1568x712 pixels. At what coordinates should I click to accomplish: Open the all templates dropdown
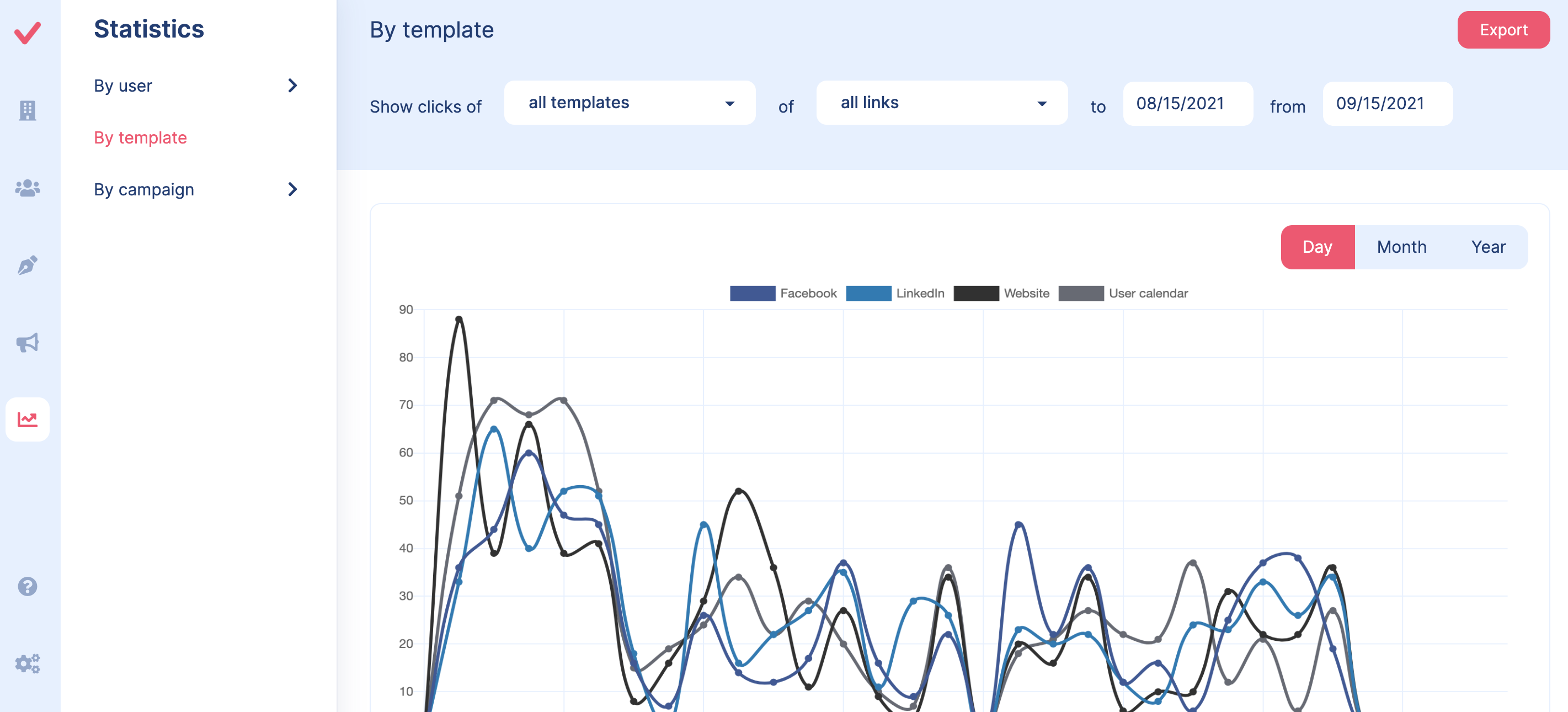(630, 103)
